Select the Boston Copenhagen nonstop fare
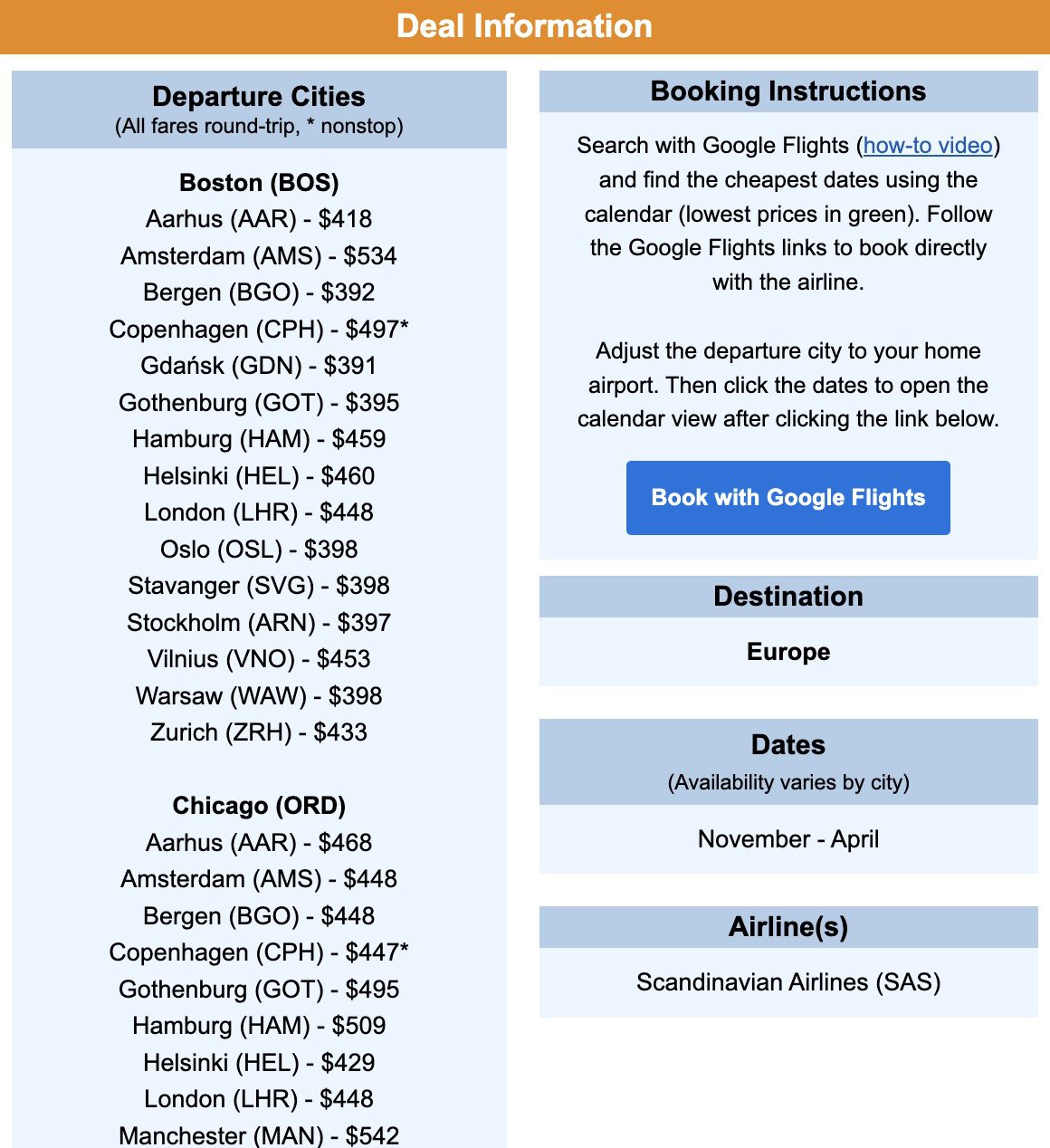This screenshot has height=1148, width=1050. coord(260,330)
